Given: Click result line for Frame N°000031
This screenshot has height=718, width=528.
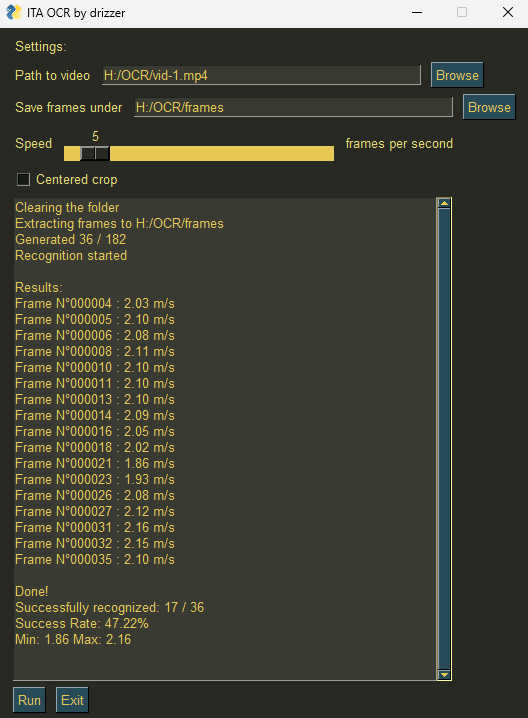Looking at the screenshot, I should [95, 528].
